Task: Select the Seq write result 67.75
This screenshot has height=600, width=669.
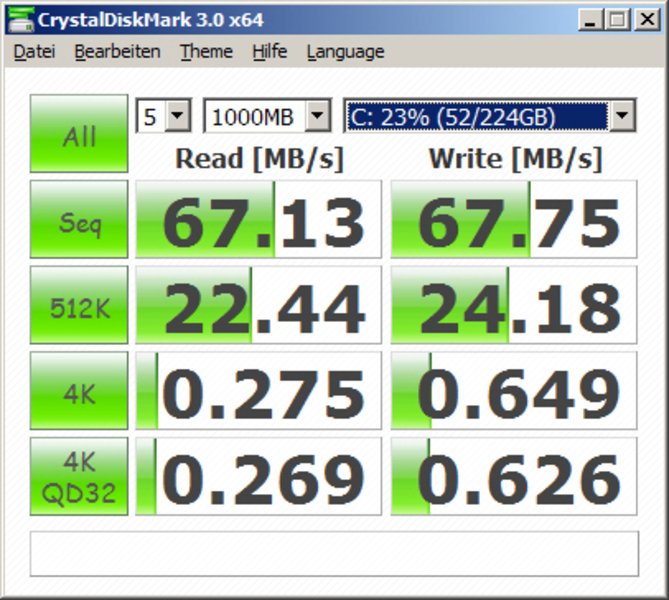Action: [x=514, y=219]
